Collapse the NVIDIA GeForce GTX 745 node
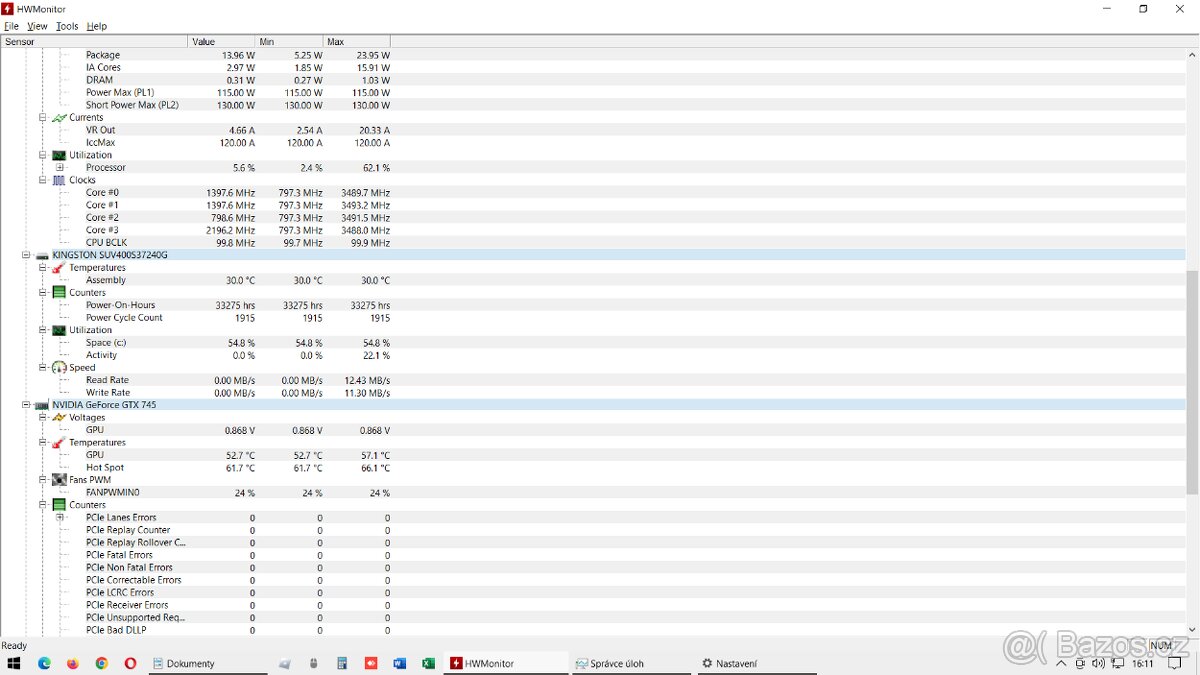This screenshot has width=1200, height=675. pyautogui.click(x=26, y=405)
